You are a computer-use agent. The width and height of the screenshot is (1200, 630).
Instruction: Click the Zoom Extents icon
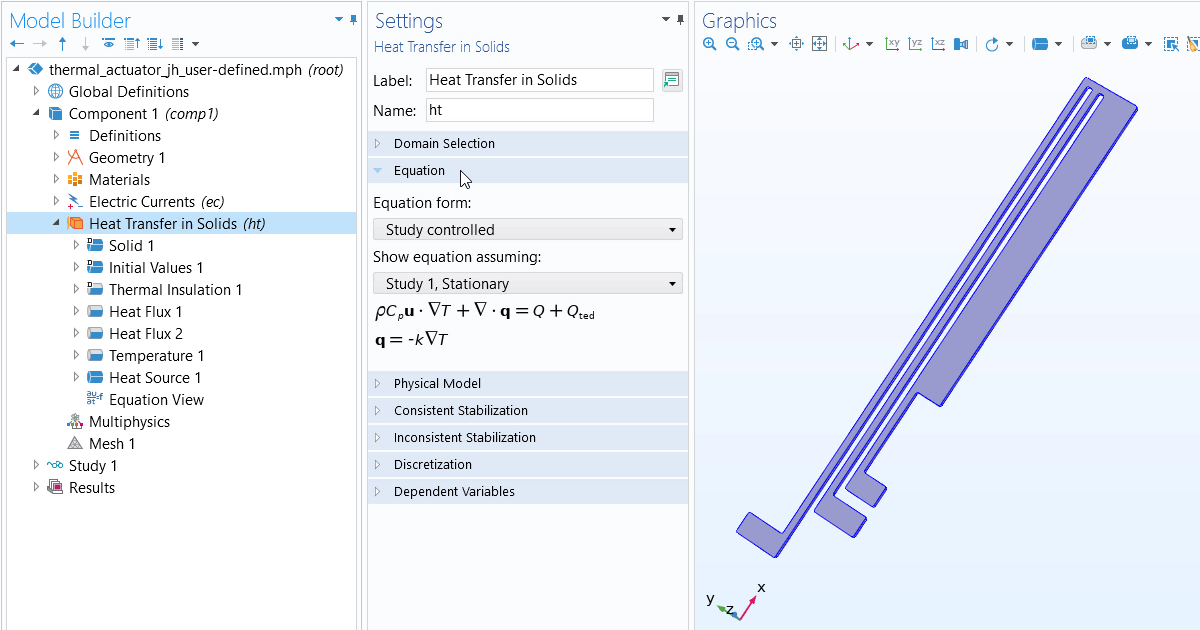[819, 44]
